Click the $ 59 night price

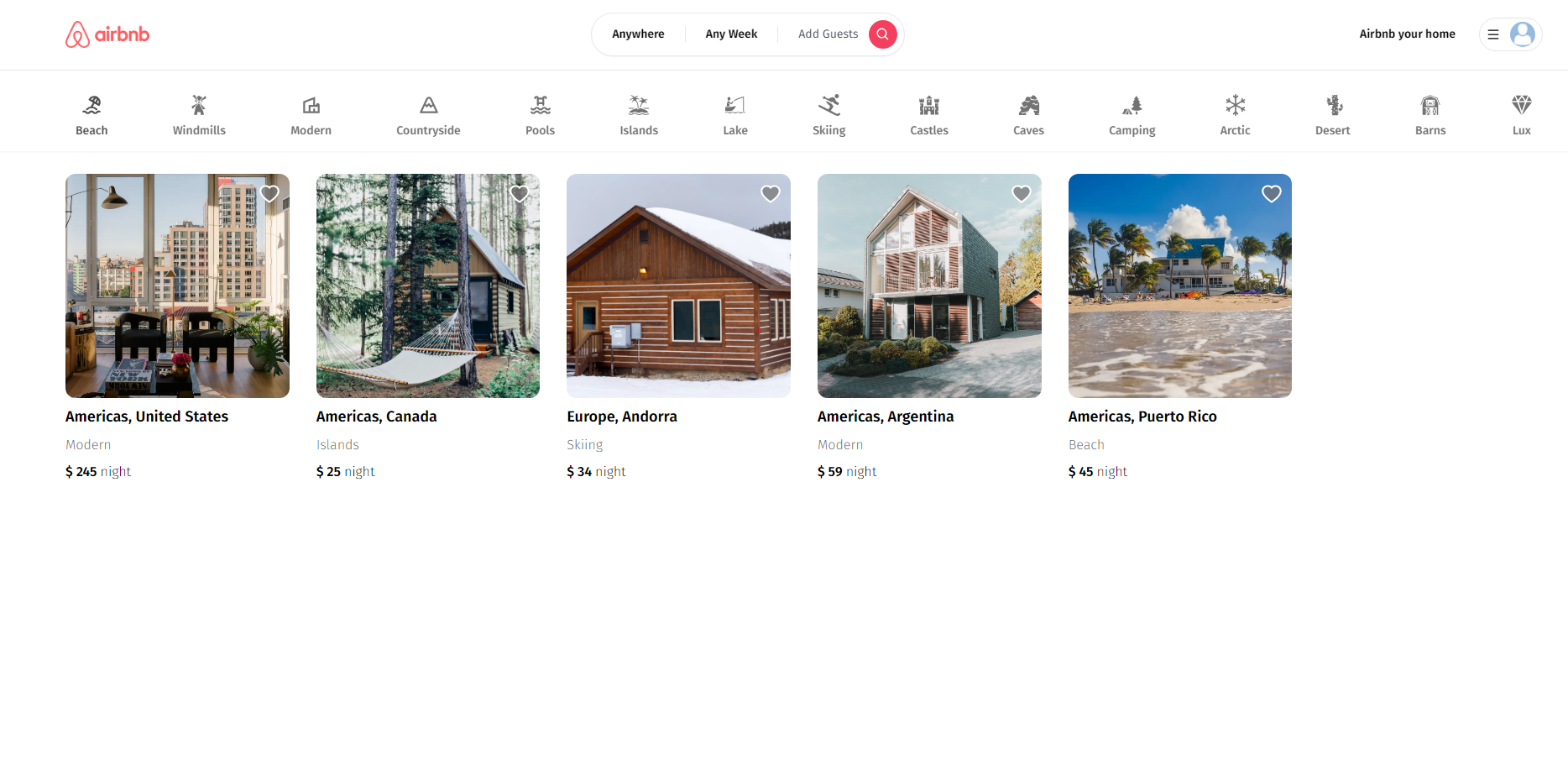847,472
